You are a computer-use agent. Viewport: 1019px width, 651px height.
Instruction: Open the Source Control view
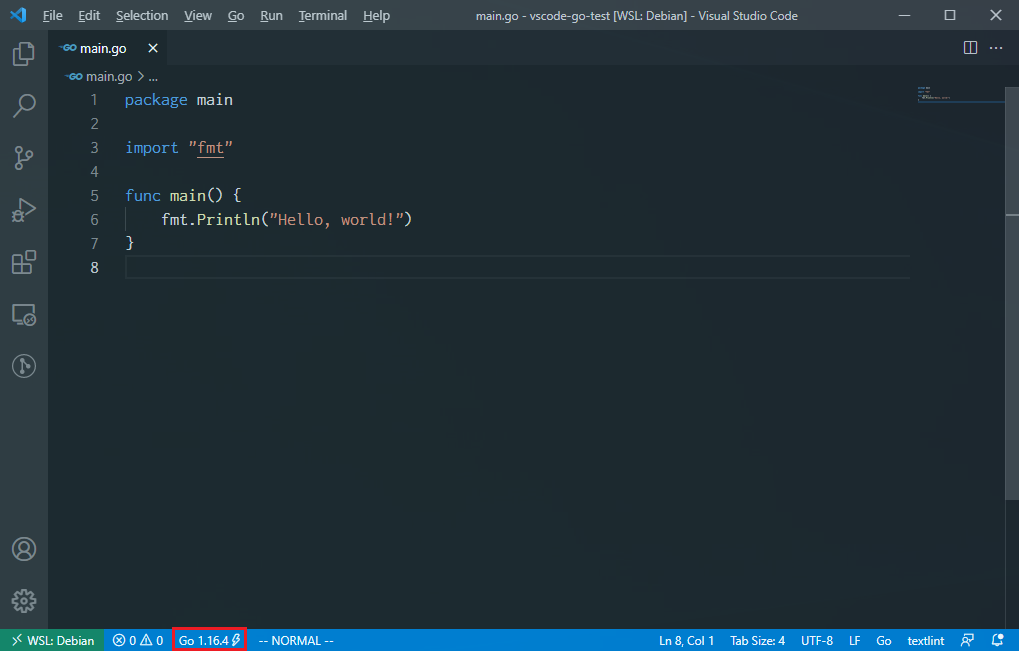tap(23, 157)
